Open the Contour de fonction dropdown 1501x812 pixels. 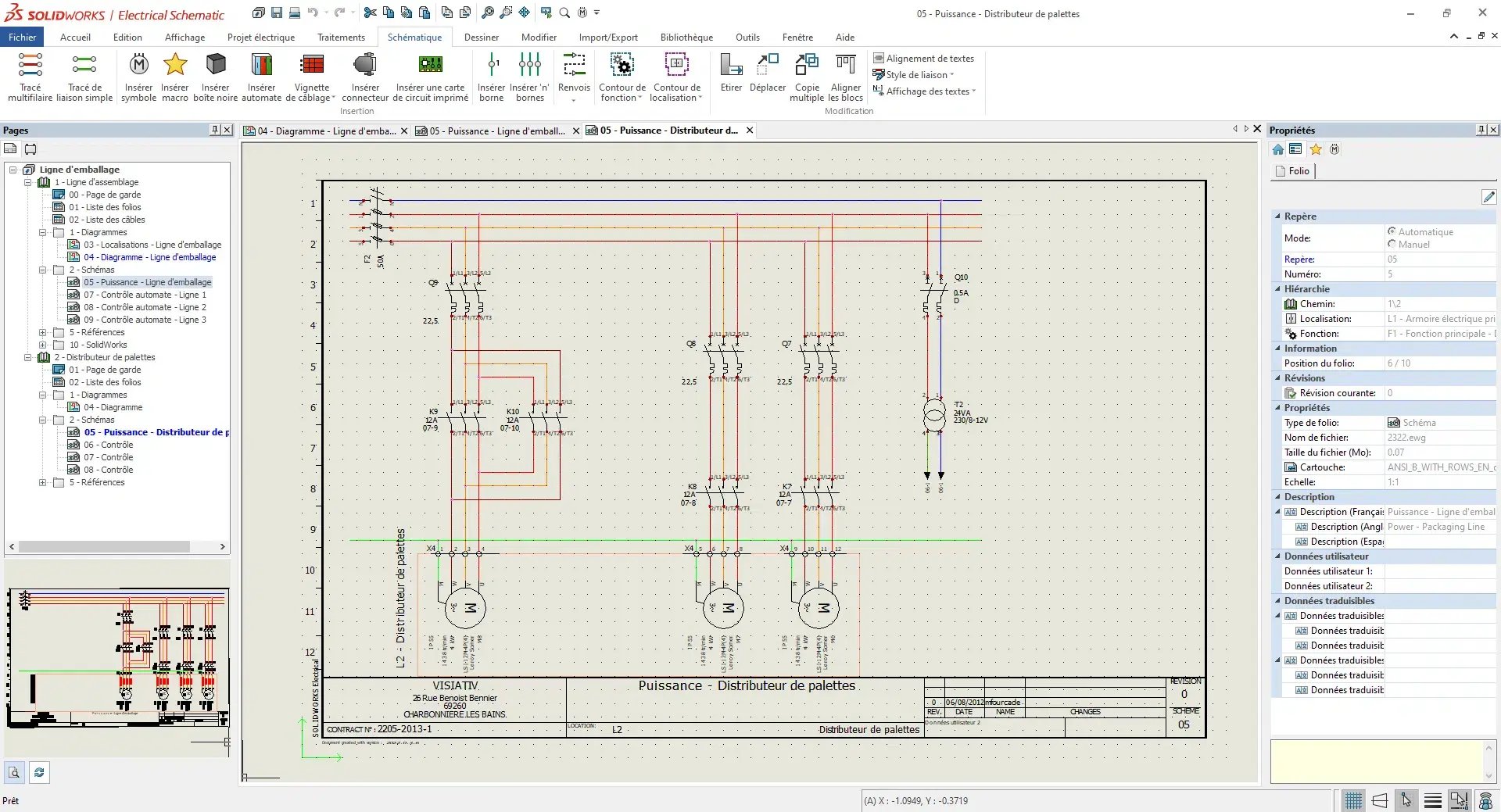pos(622,77)
